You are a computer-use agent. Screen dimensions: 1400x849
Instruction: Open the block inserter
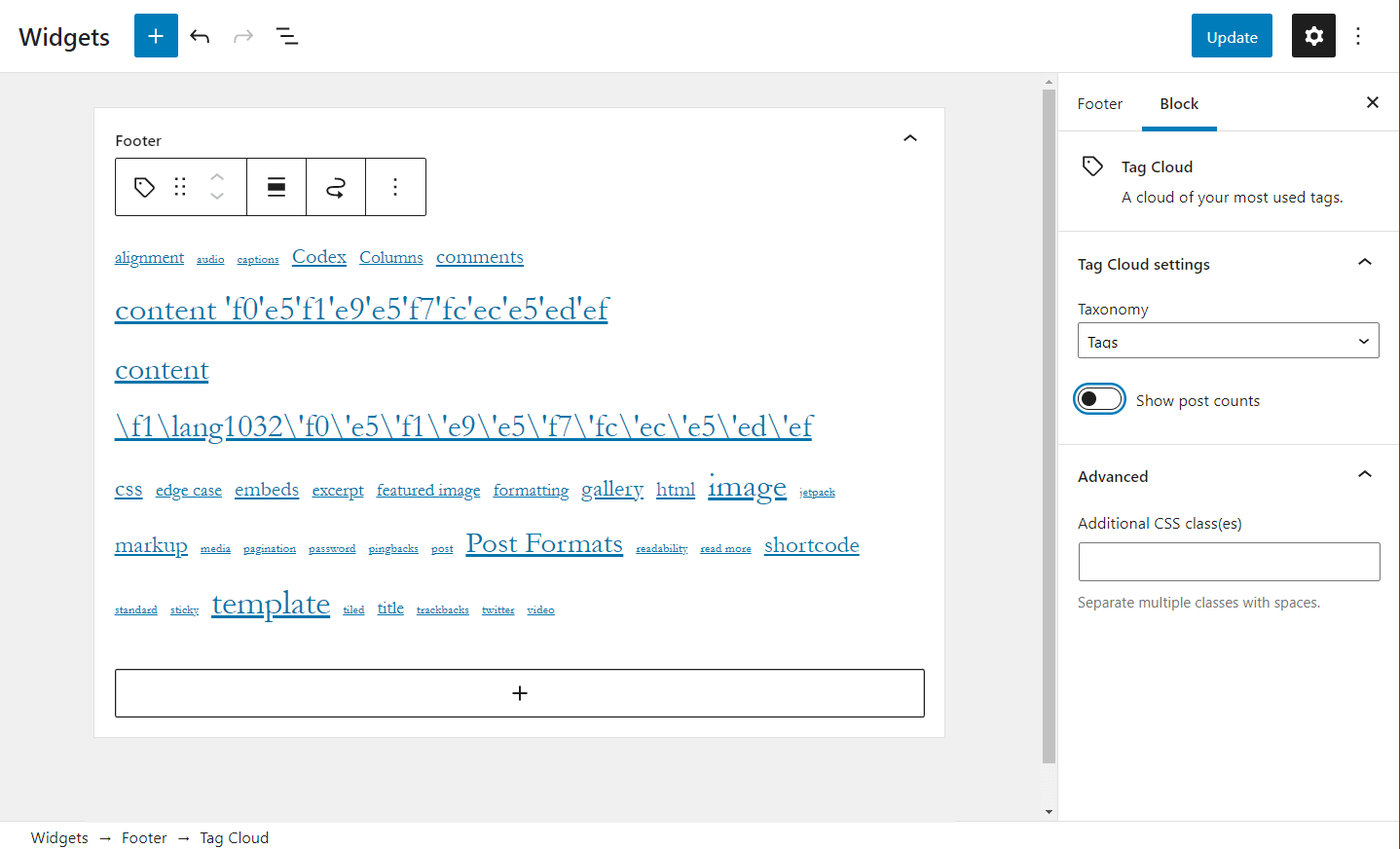click(156, 36)
